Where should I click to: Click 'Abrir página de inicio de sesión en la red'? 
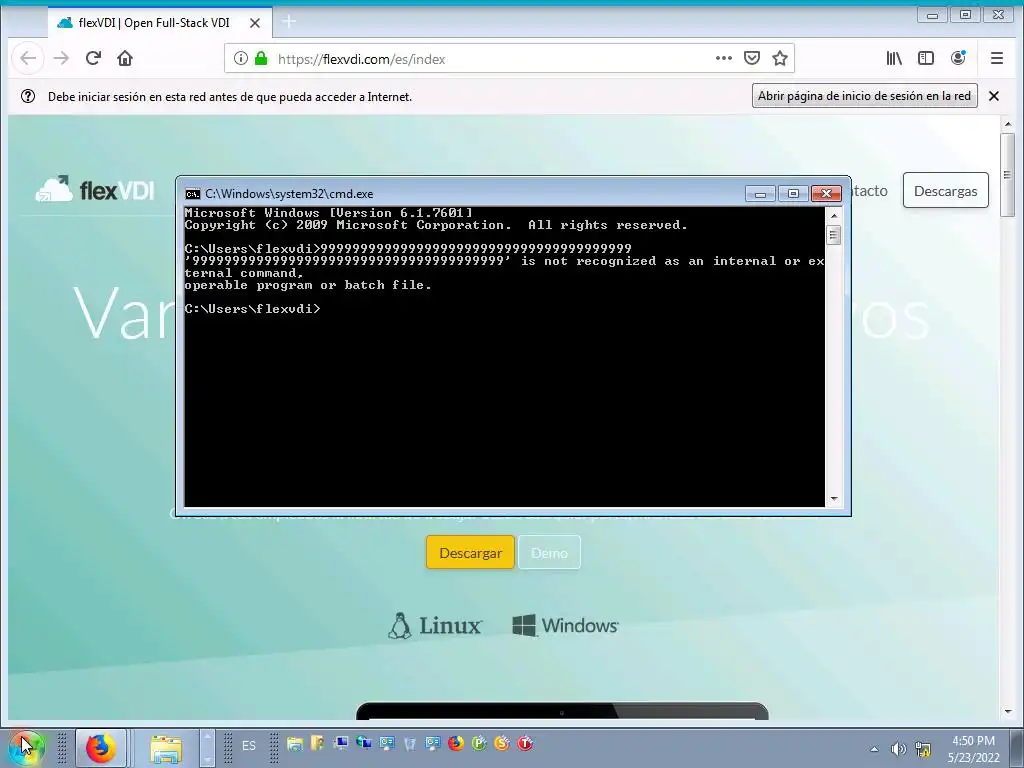coord(864,96)
